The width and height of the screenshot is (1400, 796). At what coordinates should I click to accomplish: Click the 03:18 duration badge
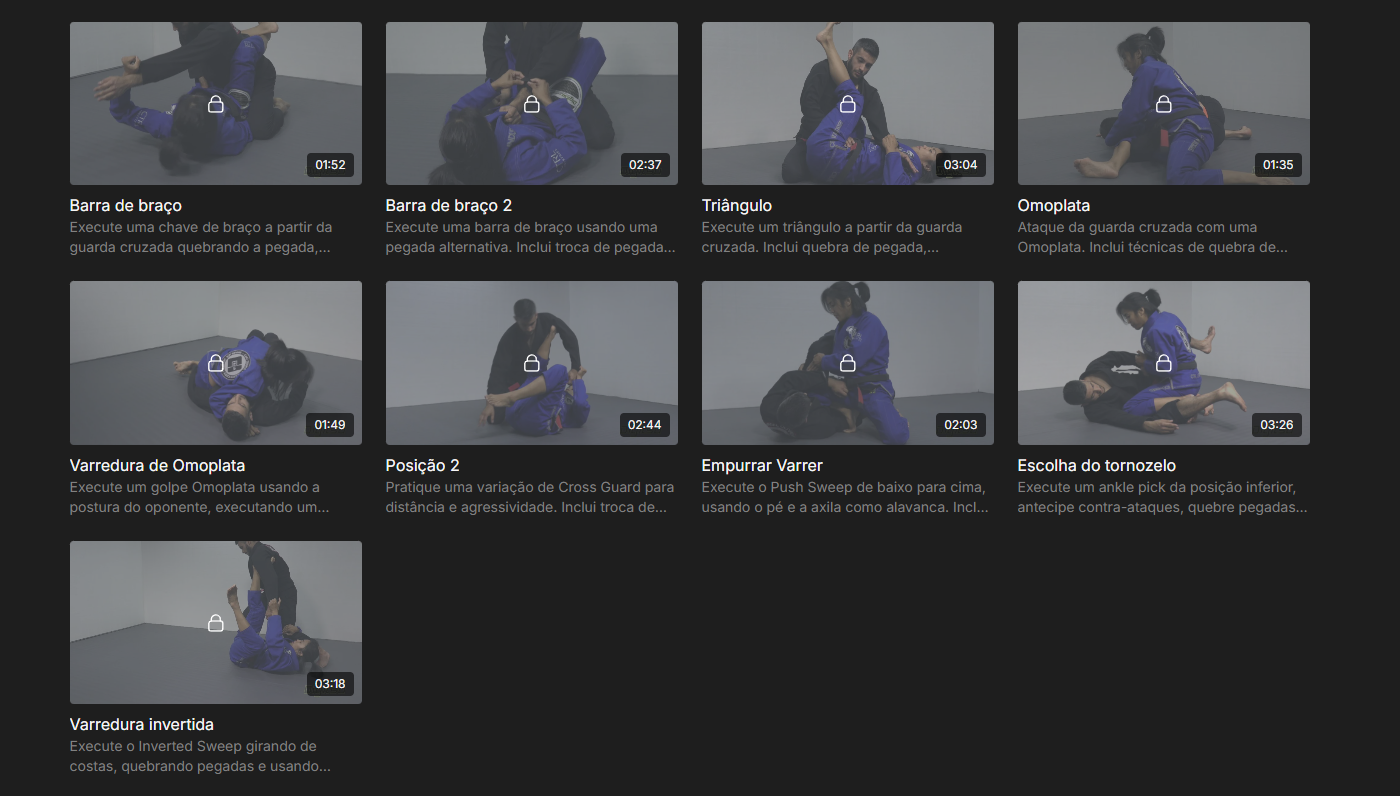tap(330, 685)
